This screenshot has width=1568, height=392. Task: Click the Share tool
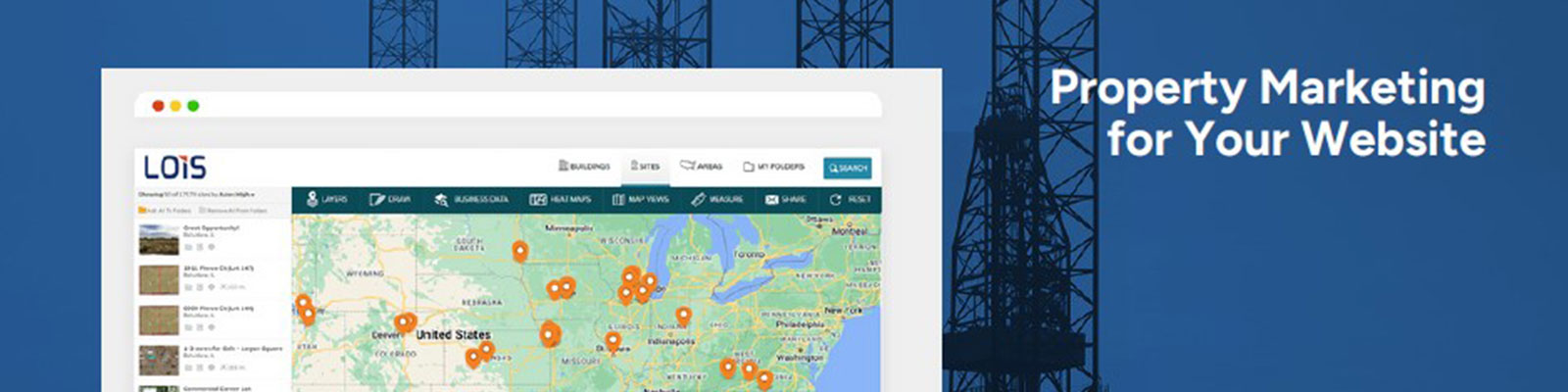coord(785,199)
